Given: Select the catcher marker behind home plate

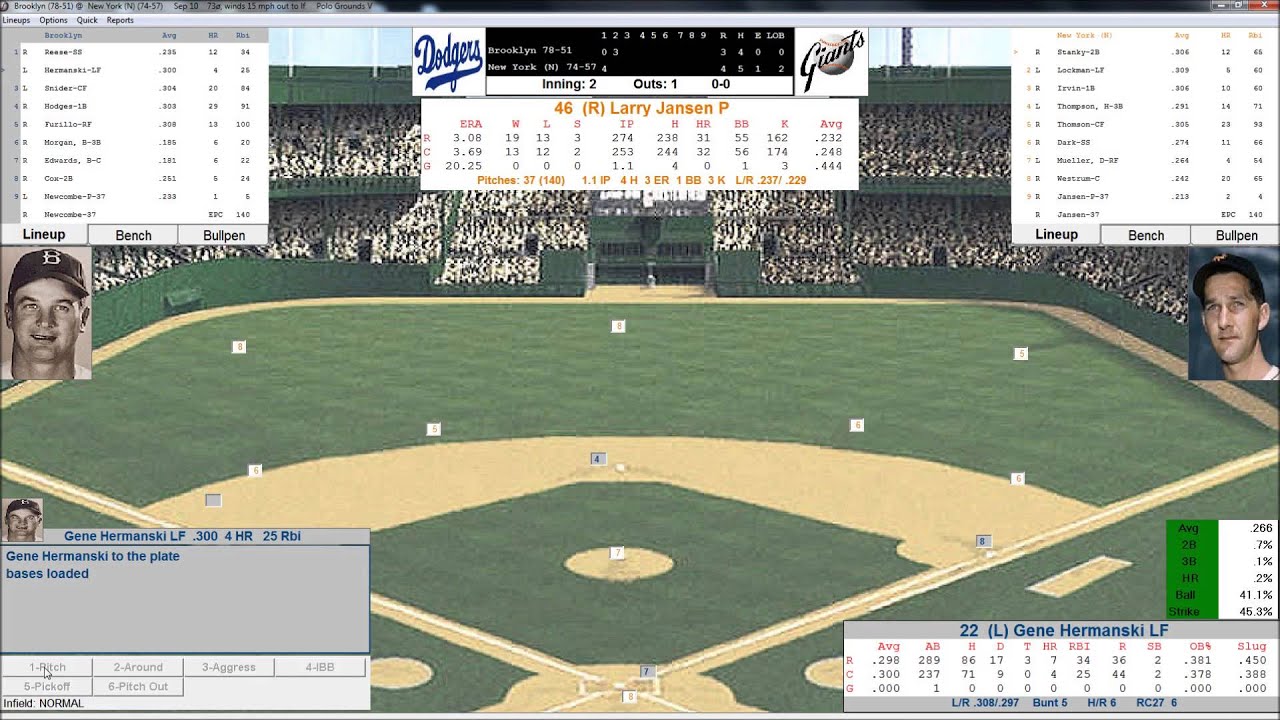Looking at the screenshot, I should [629, 696].
